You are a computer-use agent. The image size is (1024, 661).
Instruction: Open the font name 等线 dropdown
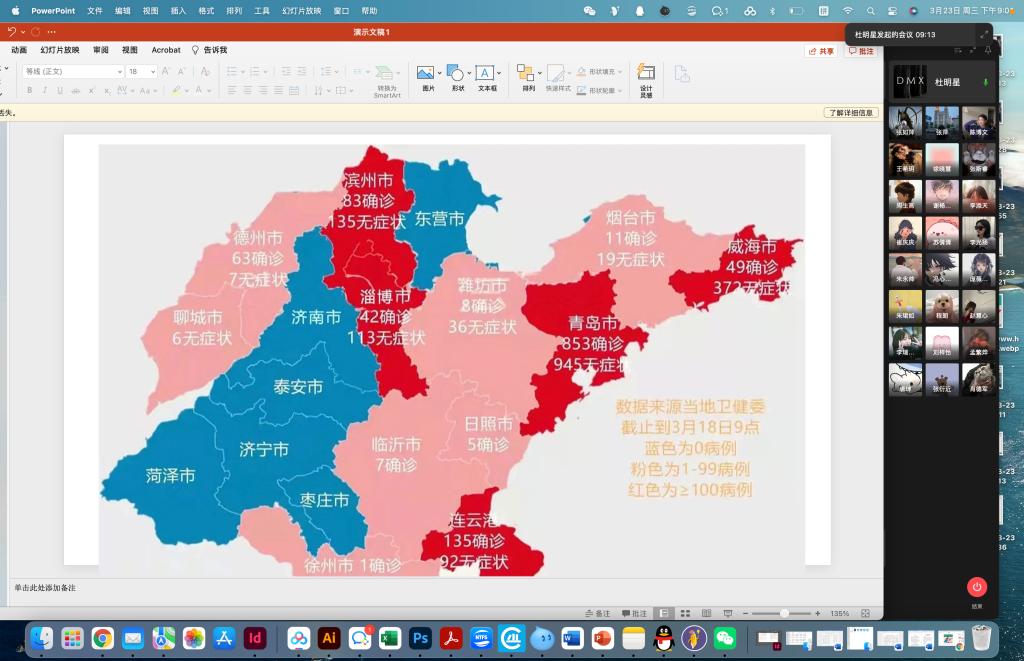pos(119,72)
